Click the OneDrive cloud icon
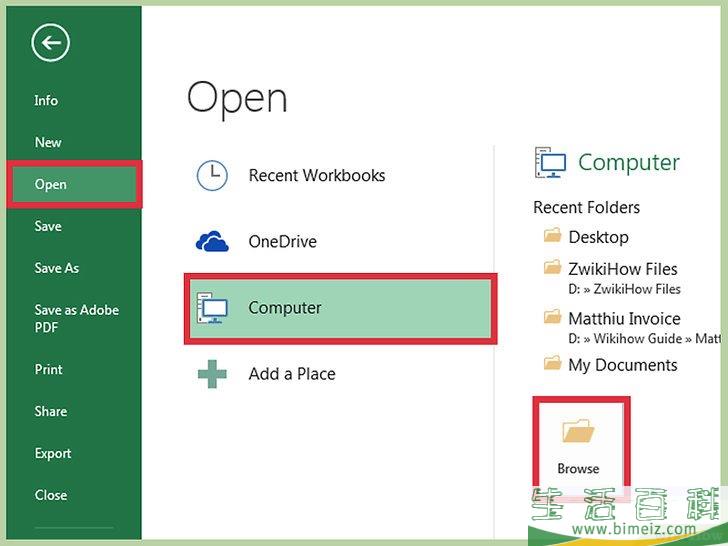The image size is (728, 546). pyautogui.click(x=212, y=241)
